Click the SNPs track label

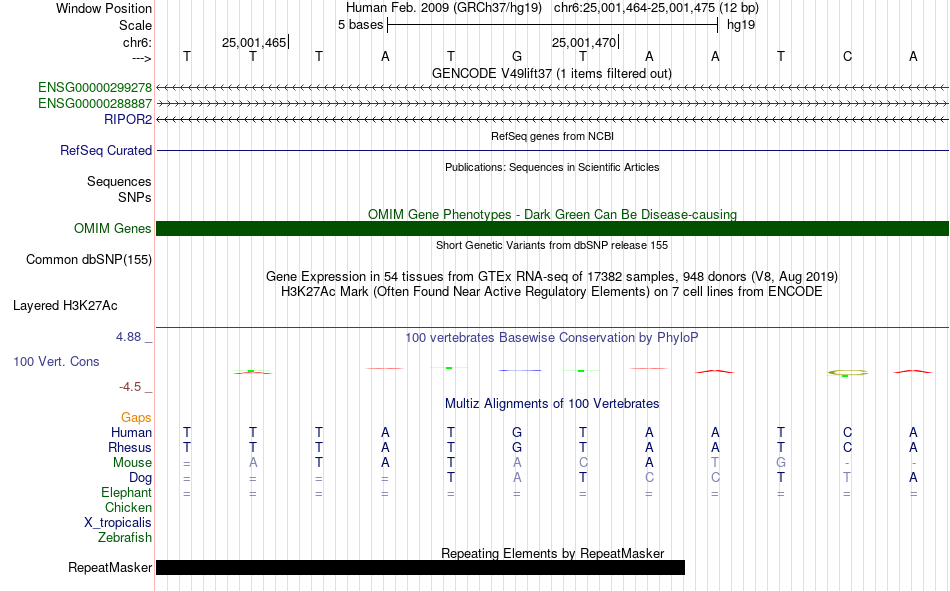[x=135, y=197]
